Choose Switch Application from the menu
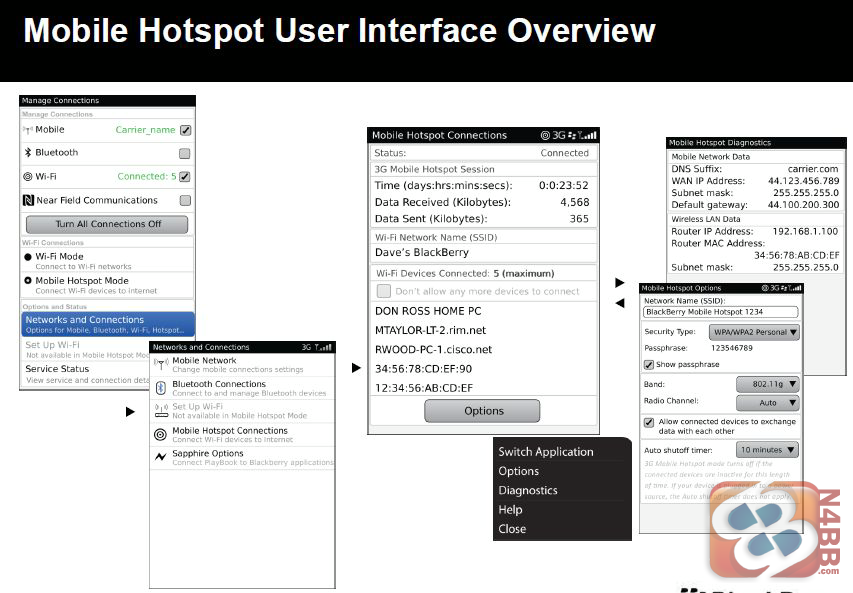Image resolution: width=853 pixels, height=593 pixels. [x=546, y=452]
